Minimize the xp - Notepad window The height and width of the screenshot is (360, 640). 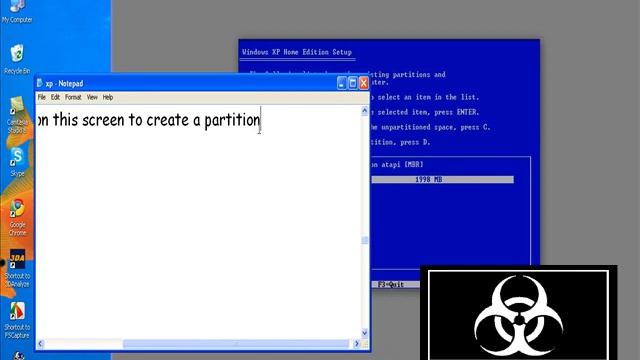(342, 83)
